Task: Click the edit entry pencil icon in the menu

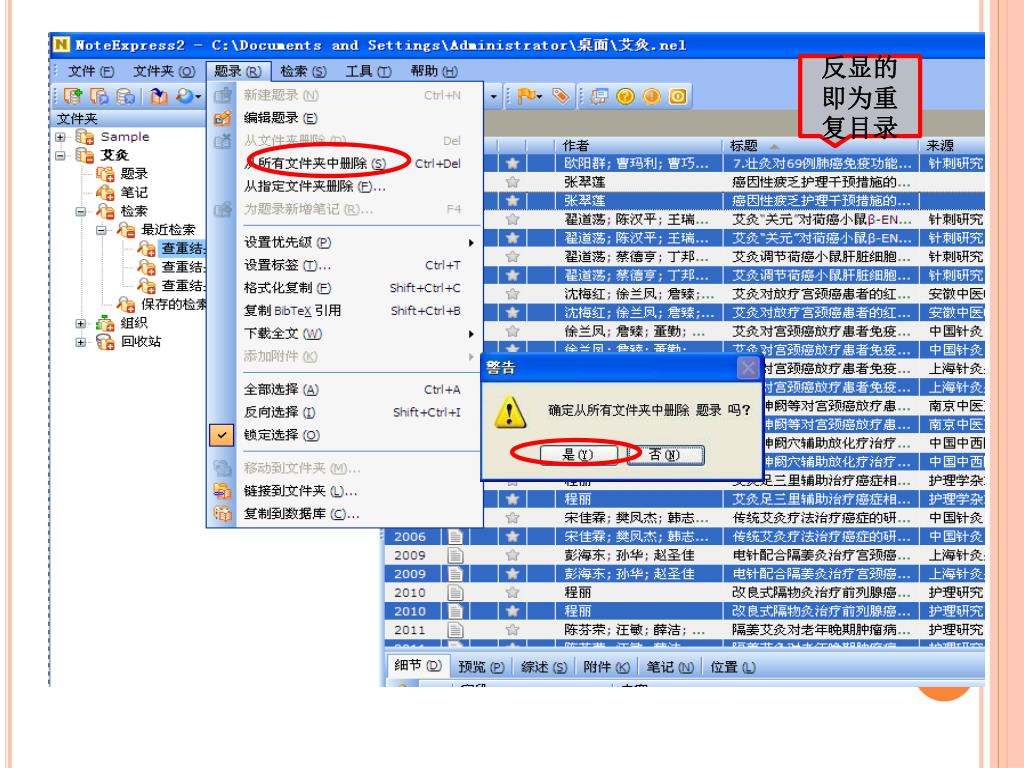Action: 223,118
